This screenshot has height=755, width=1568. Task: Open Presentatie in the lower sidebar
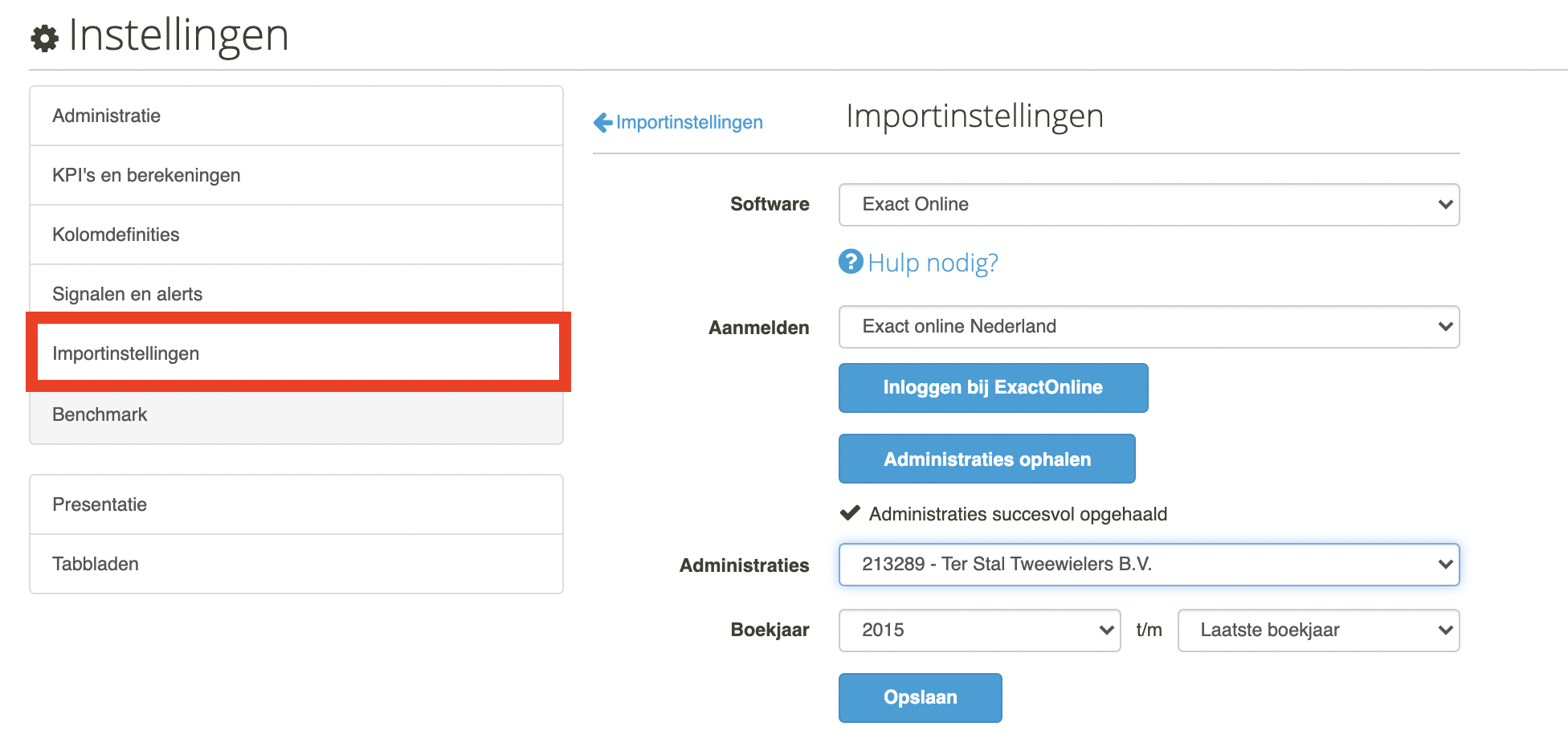296,504
